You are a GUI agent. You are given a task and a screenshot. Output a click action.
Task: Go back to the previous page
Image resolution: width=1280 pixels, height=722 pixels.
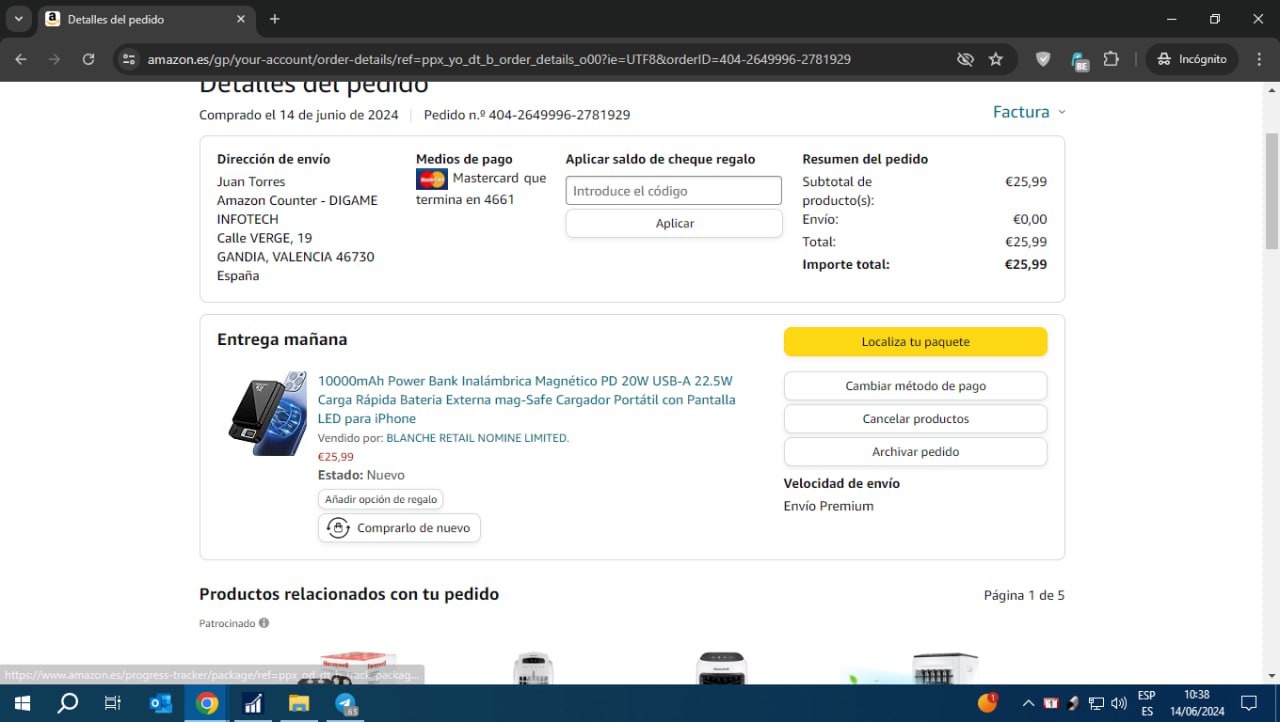pos(20,59)
